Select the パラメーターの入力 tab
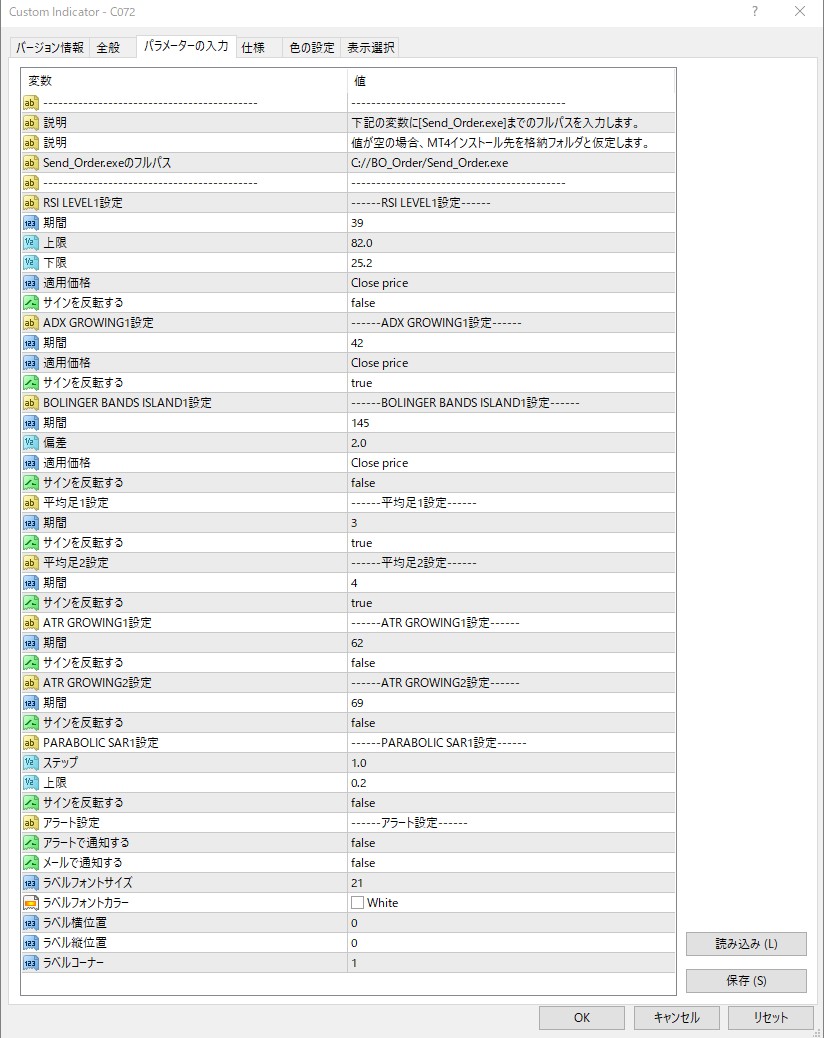 click(186, 46)
